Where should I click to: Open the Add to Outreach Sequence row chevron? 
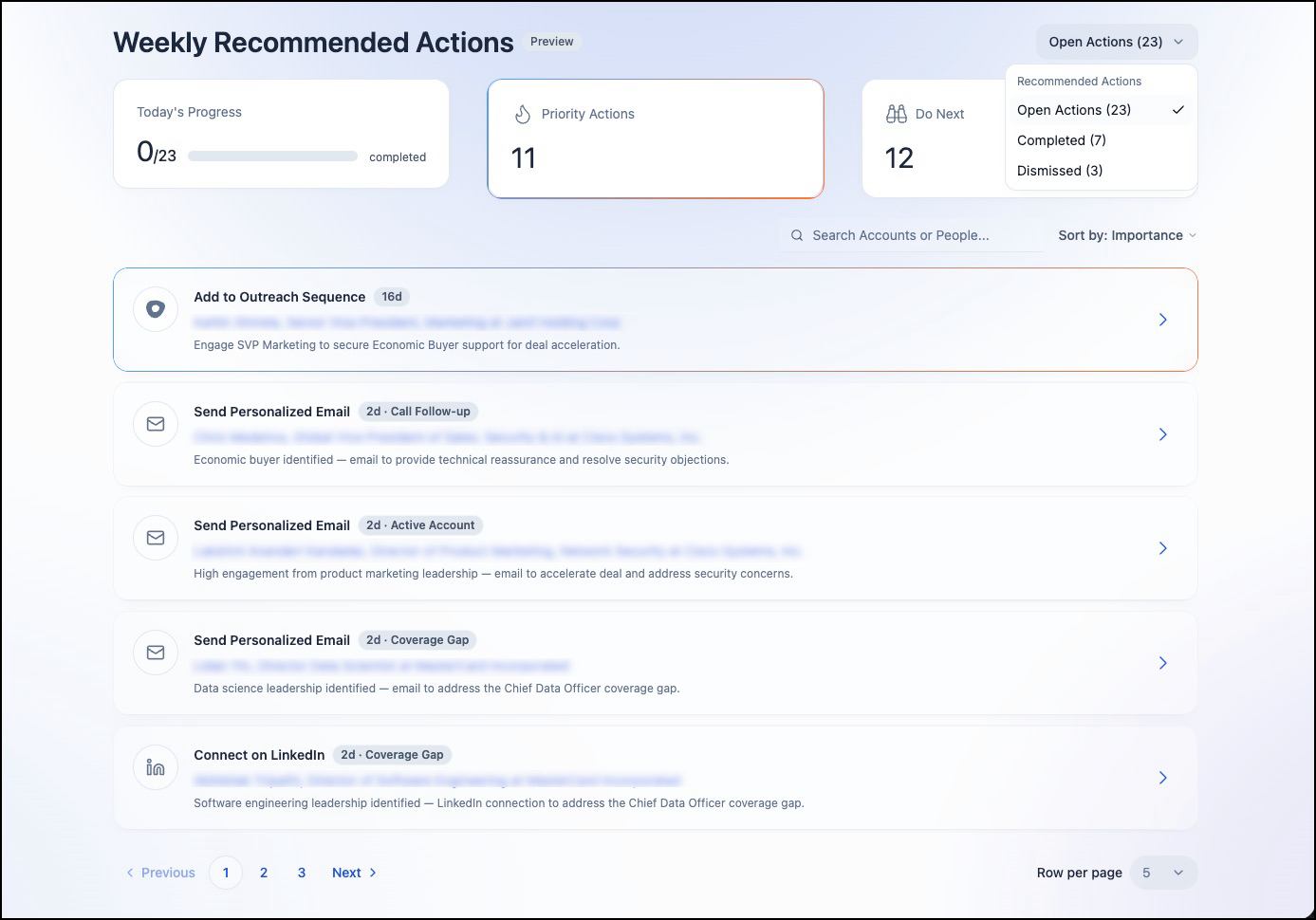click(1162, 320)
